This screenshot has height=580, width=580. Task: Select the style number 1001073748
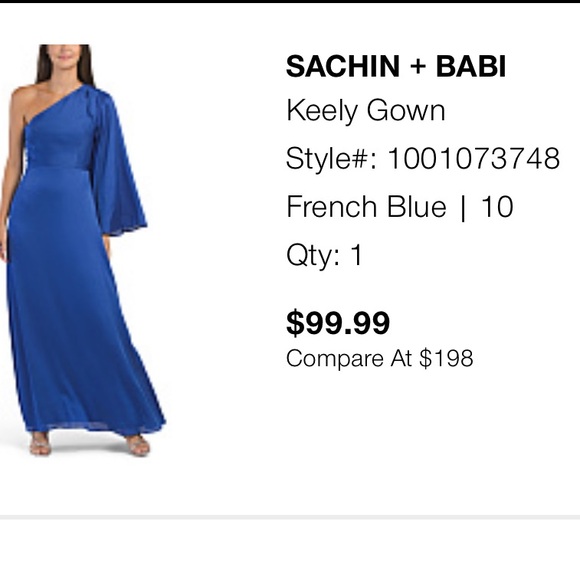pos(474,159)
